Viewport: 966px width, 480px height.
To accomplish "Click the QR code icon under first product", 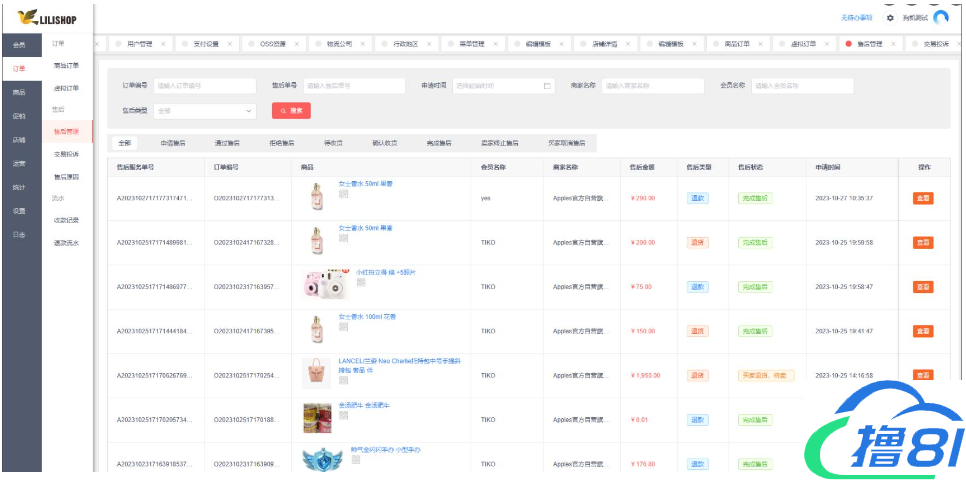I will click(343, 195).
